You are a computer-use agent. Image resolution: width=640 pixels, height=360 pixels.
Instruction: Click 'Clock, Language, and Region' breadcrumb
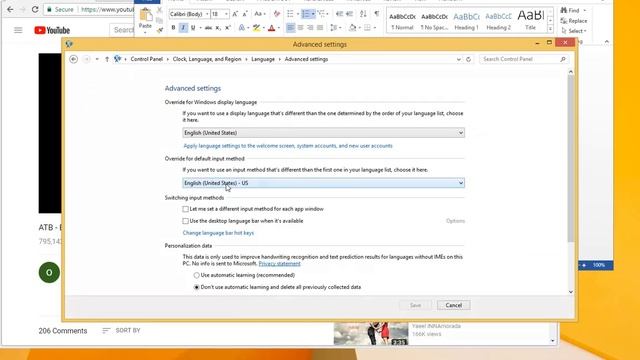[x=207, y=59]
